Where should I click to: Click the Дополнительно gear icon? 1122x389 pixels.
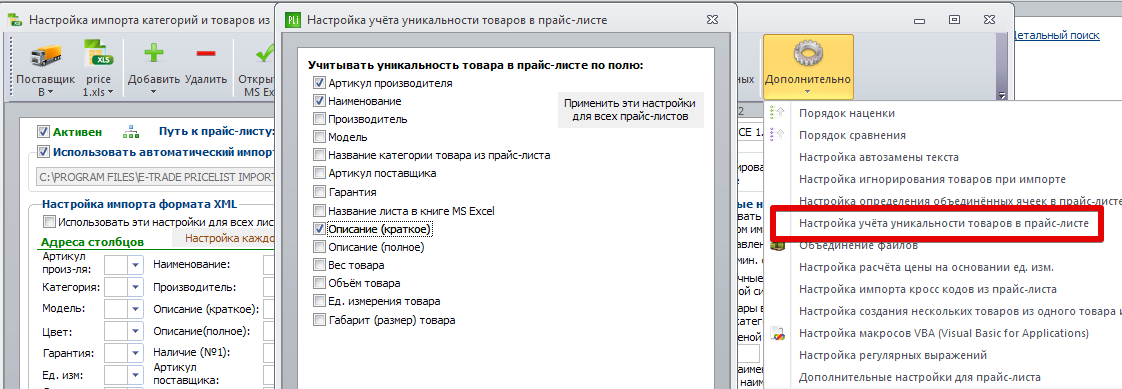[808, 54]
